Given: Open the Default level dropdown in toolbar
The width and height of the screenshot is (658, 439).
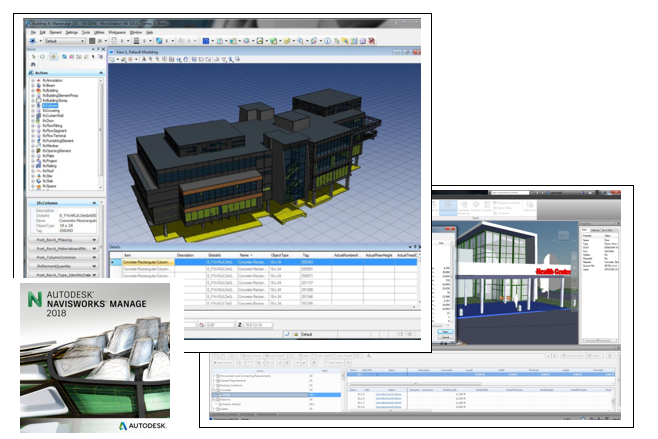Looking at the screenshot, I should click(65, 41).
